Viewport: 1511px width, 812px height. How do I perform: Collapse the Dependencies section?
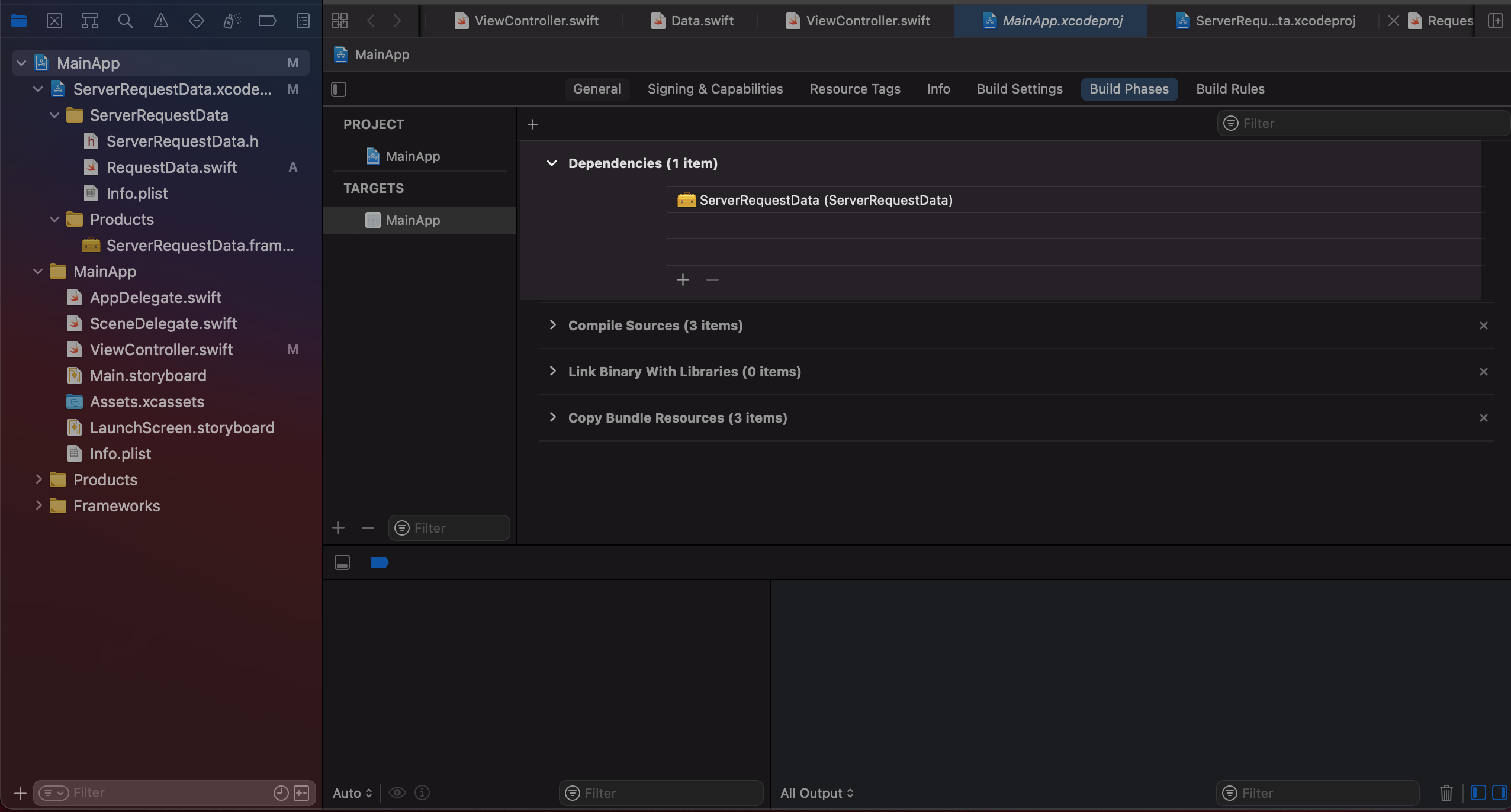click(552, 163)
